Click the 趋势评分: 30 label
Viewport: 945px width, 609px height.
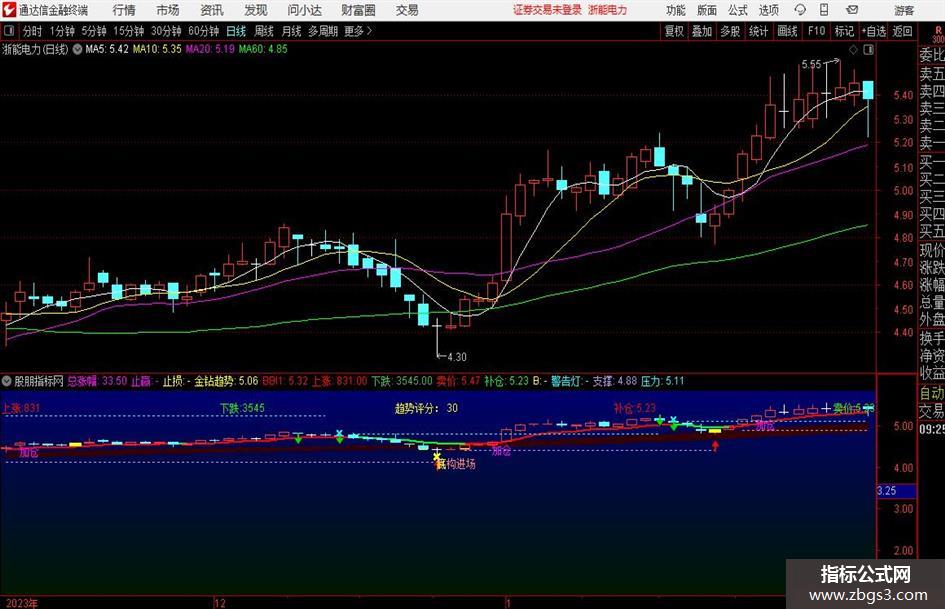[x=426, y=408]
